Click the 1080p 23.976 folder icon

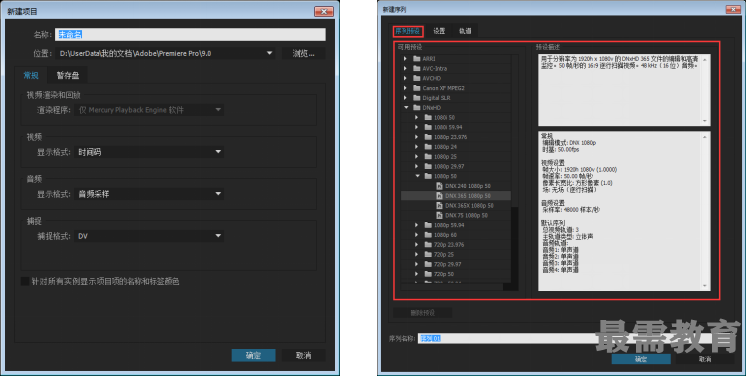tap(428, 137)
